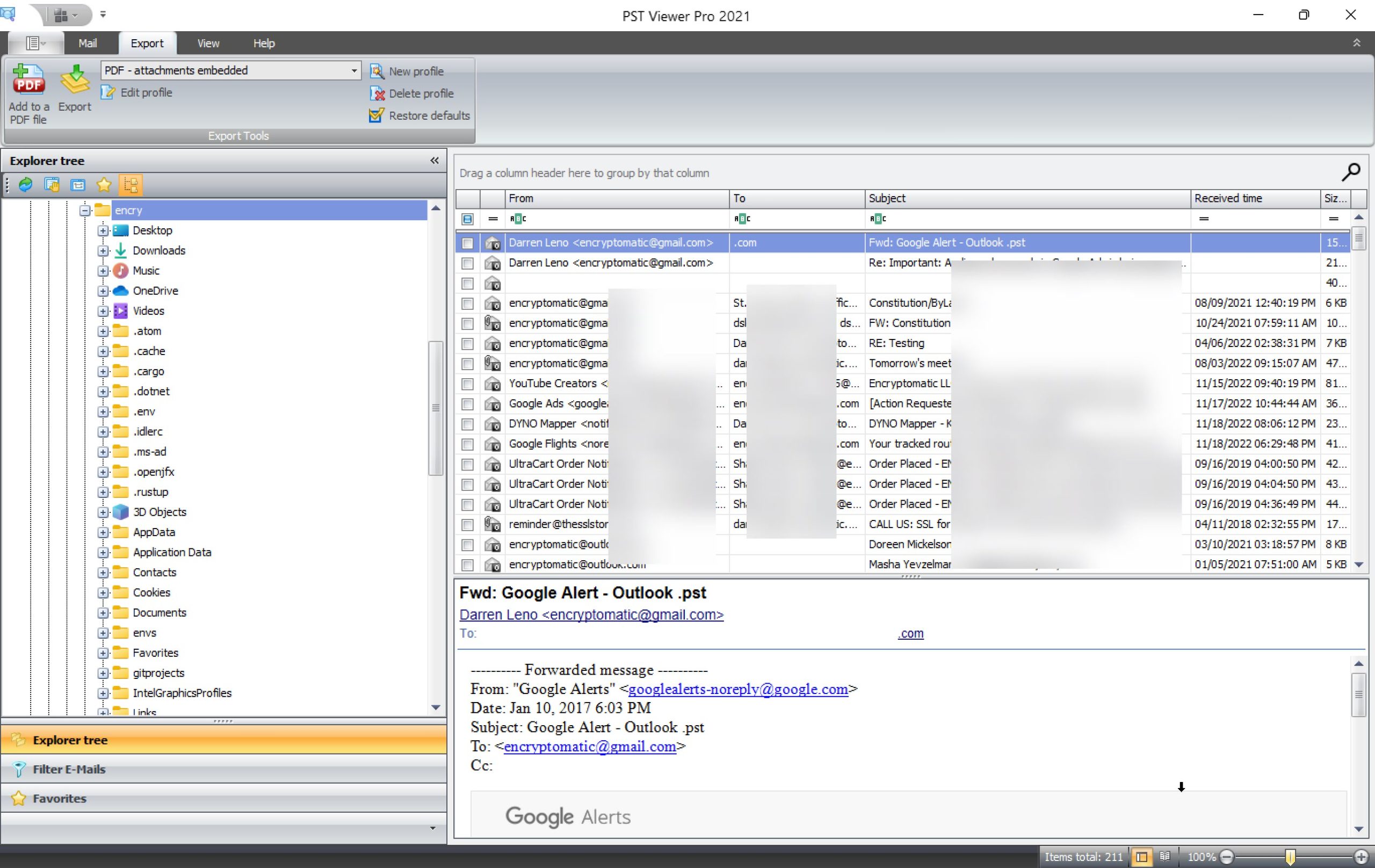1375x868 pixels.
Task: Click zoom in plus in status bar
Action: click(1361, 857)
